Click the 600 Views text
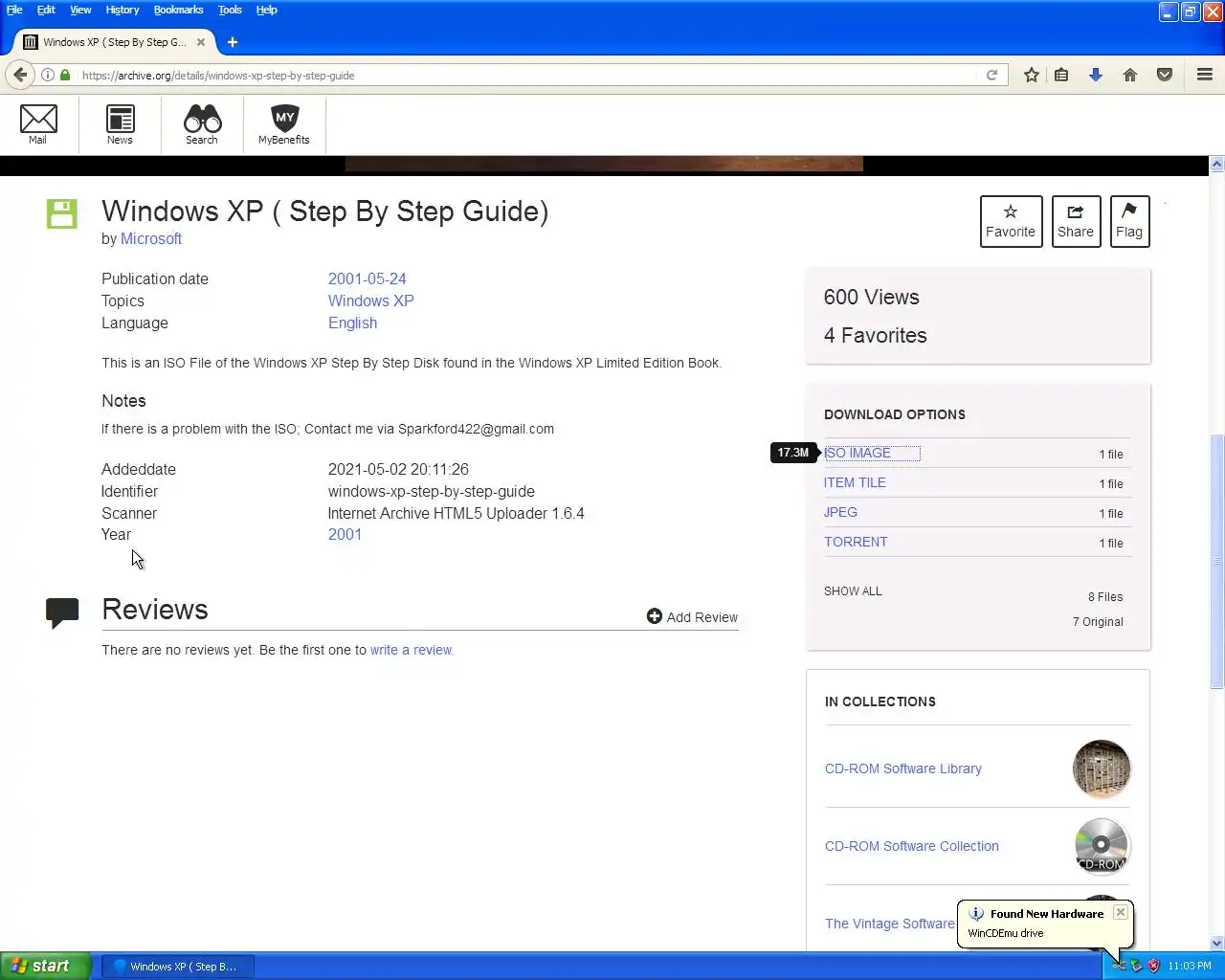 [x=872, y=298]
